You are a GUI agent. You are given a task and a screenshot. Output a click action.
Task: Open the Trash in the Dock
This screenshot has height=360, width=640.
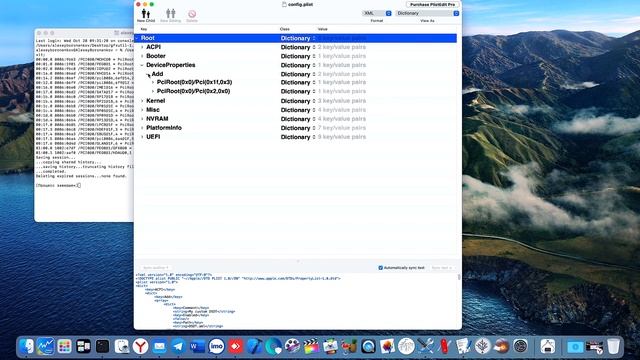[613, 347]
